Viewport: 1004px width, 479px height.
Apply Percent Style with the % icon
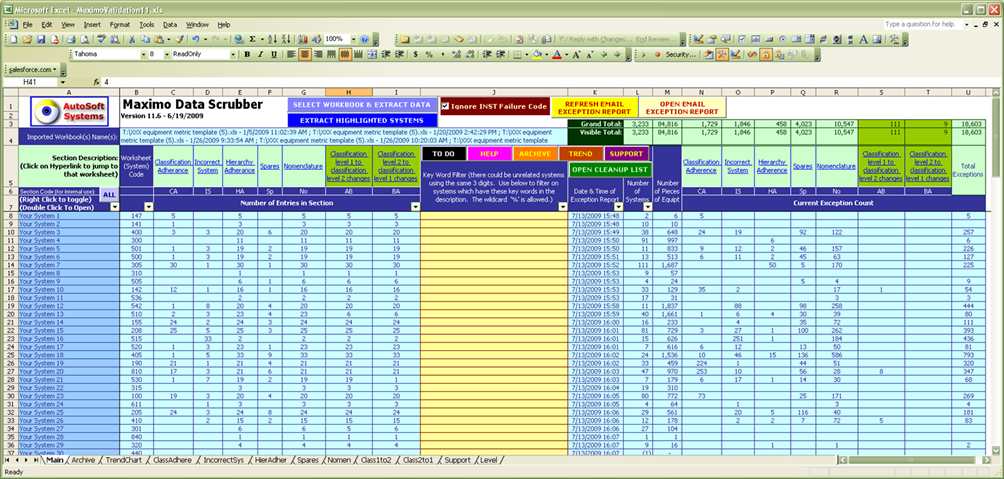pyautogui.click(x=429, y=54)
